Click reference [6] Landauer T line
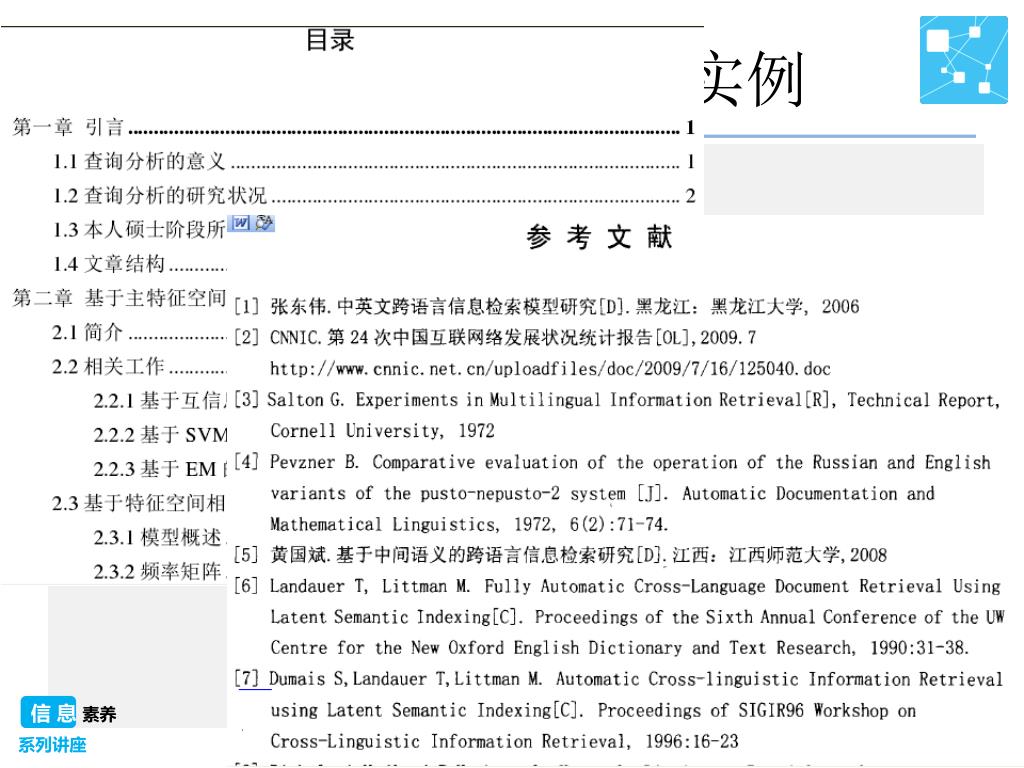1024x768 pixels. pyautogui.click(x=617, y=586)
